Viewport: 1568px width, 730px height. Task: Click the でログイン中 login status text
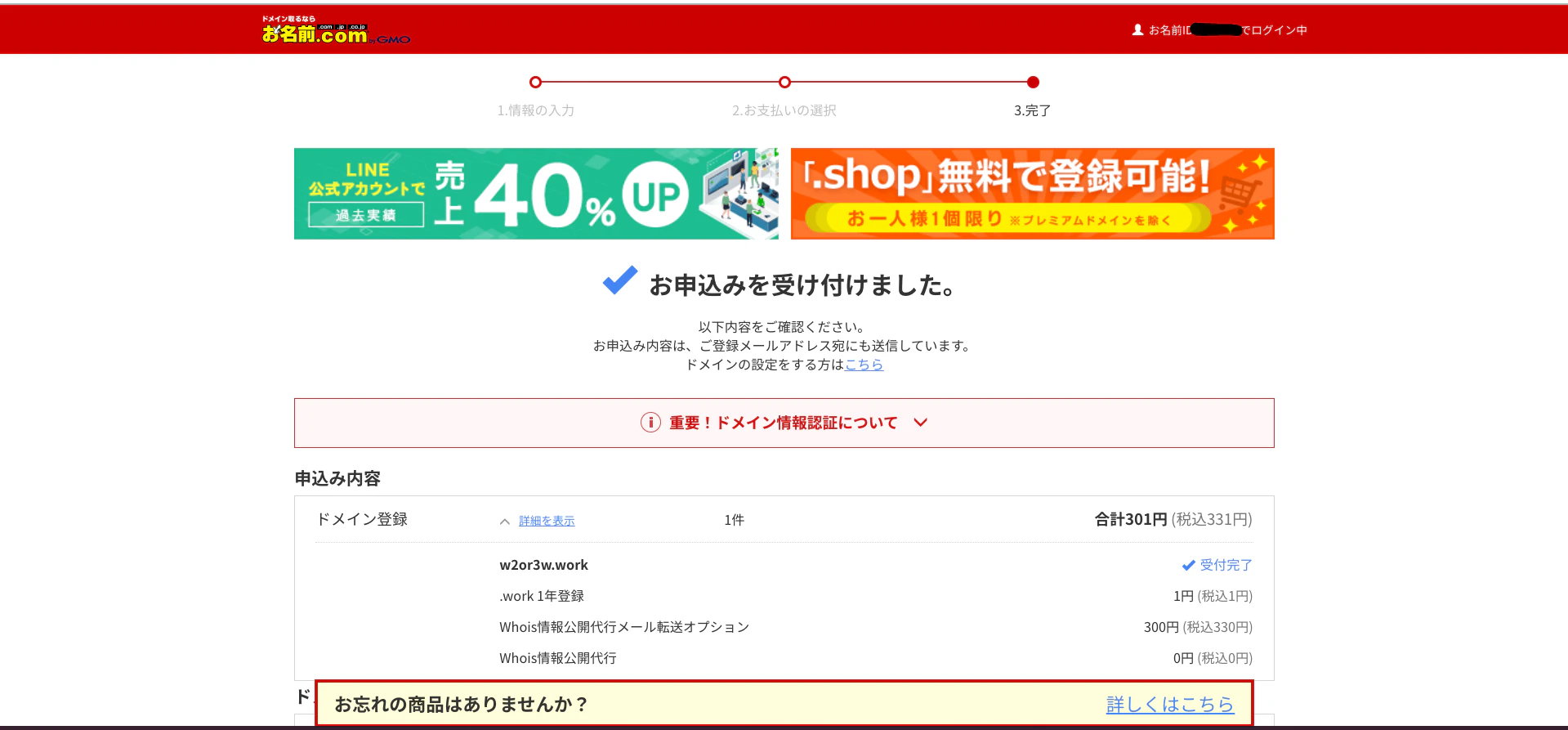tap(1275, 29)
